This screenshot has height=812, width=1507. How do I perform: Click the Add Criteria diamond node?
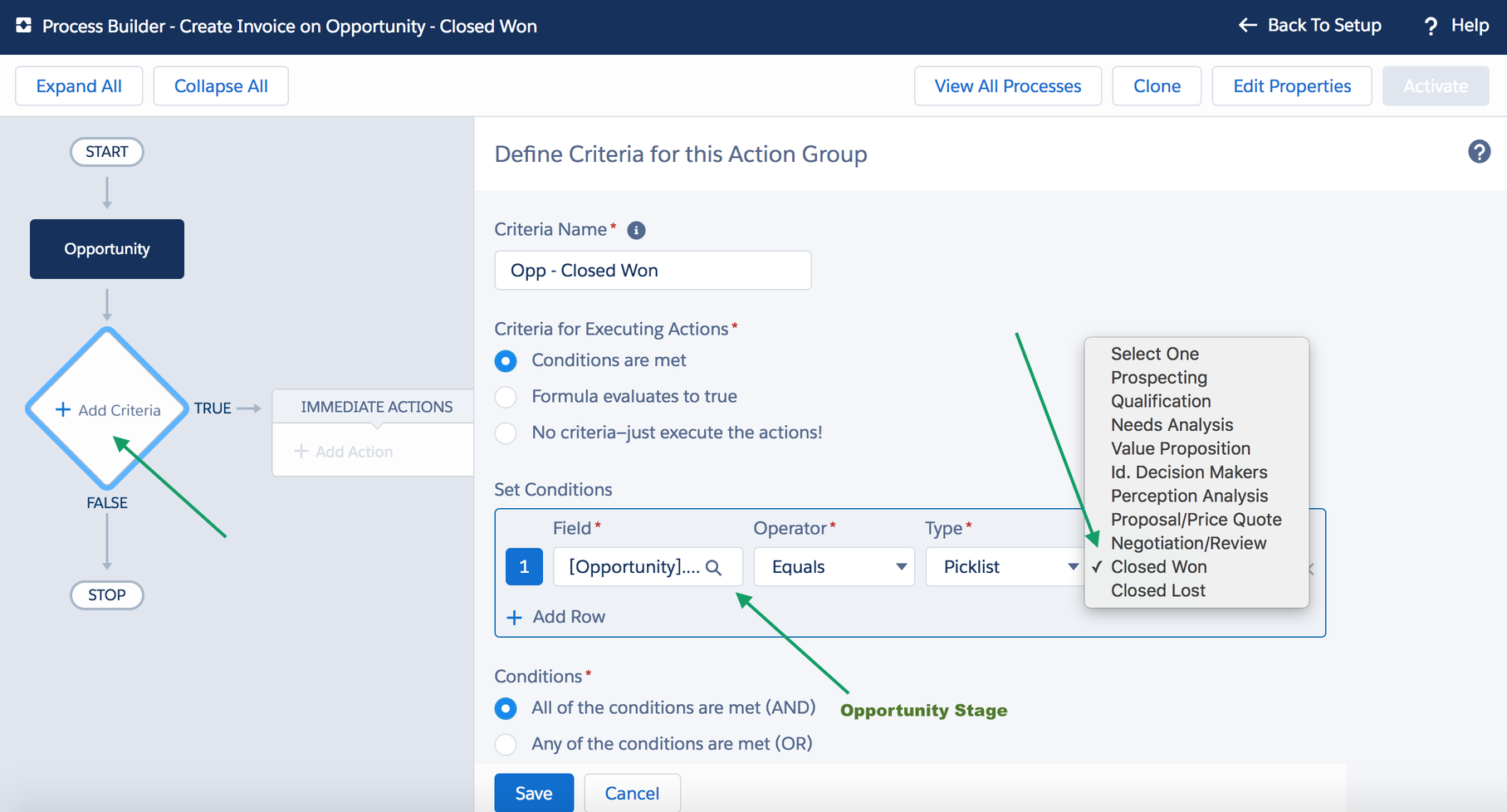click(x=107, y=409)
